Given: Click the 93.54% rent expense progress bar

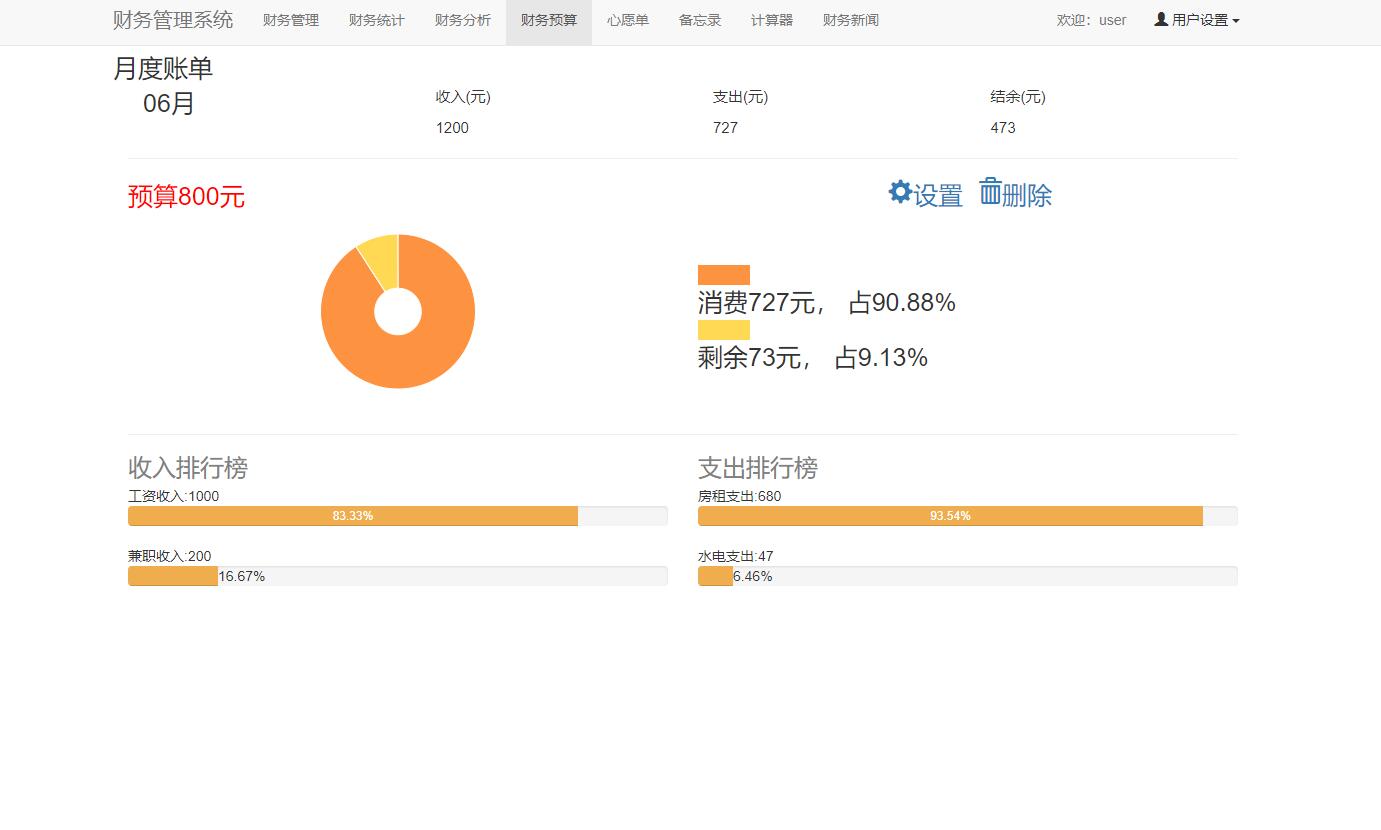Looking at the screenshot, I should (950, 516).
